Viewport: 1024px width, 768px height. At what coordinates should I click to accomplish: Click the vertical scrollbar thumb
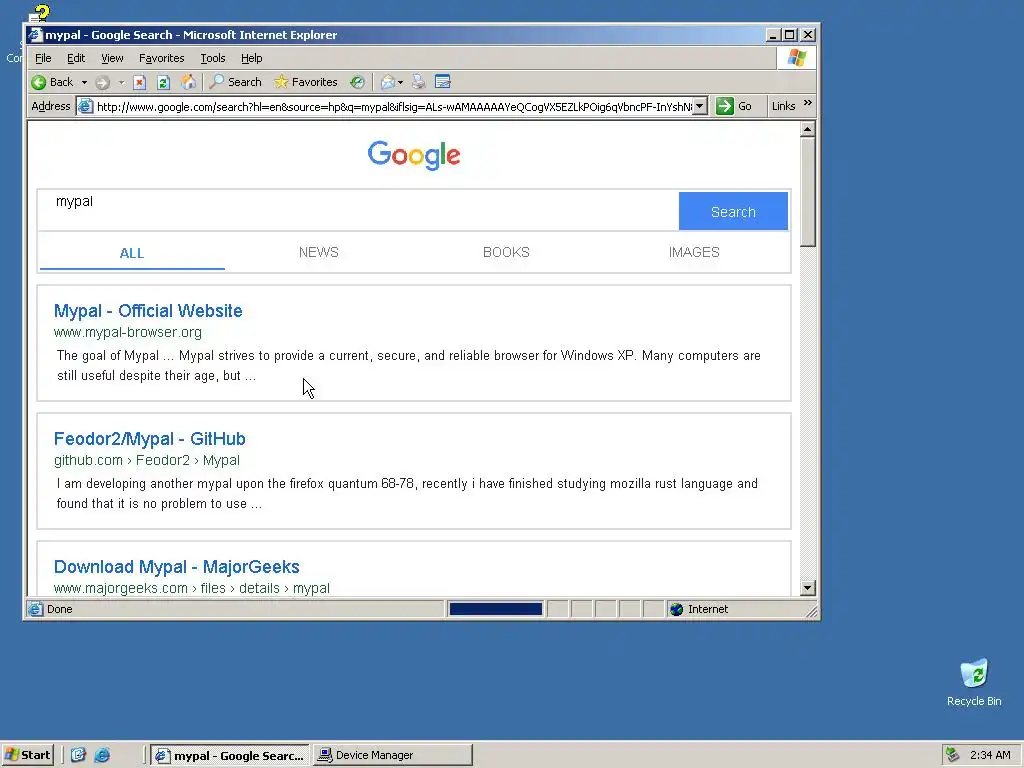point(808,192)
